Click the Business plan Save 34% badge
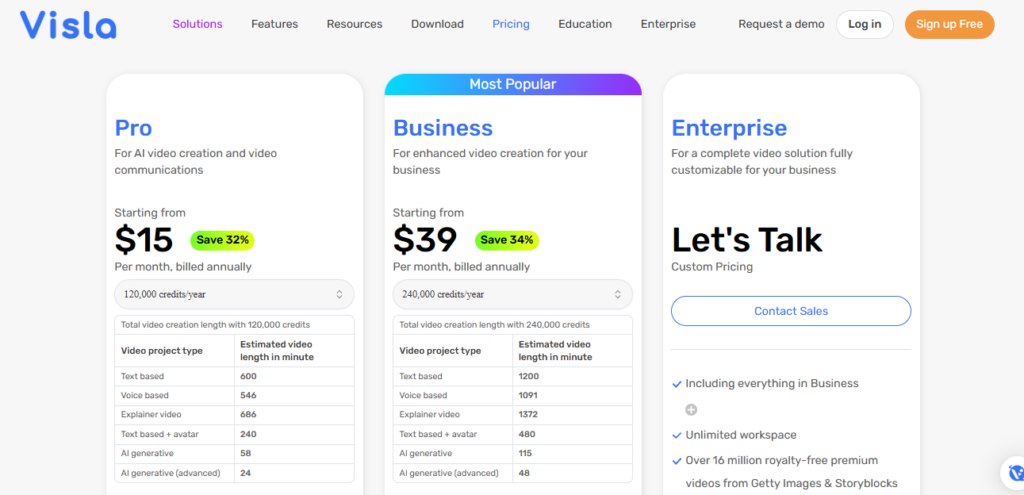Viewport: 1024px width, 495px height. pos(508,240)
